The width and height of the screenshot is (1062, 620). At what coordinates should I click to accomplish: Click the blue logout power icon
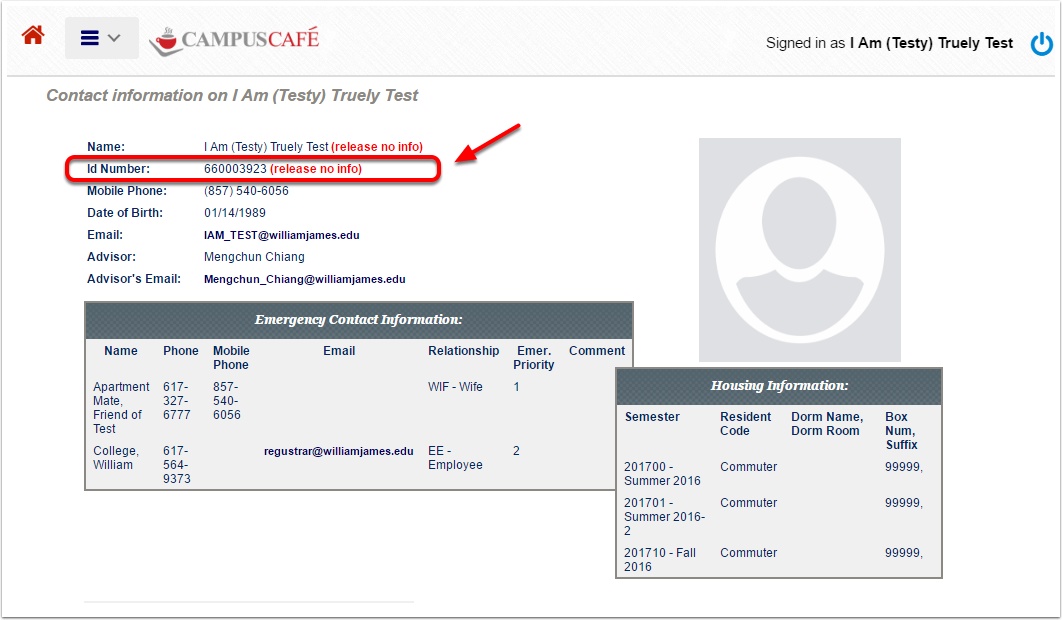click(x=1043, y=43)
